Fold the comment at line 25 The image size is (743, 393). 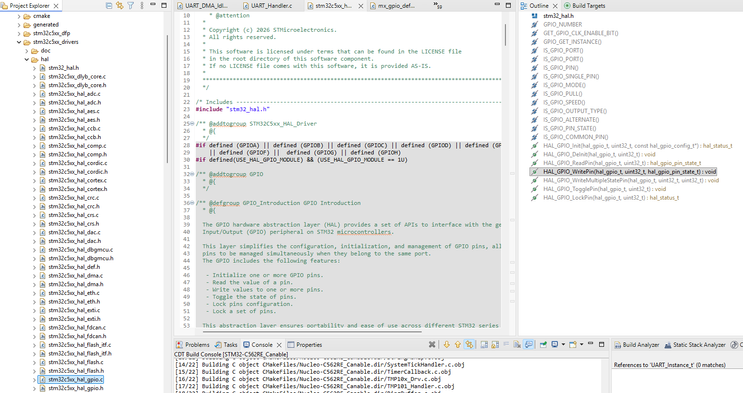[192, 124]
